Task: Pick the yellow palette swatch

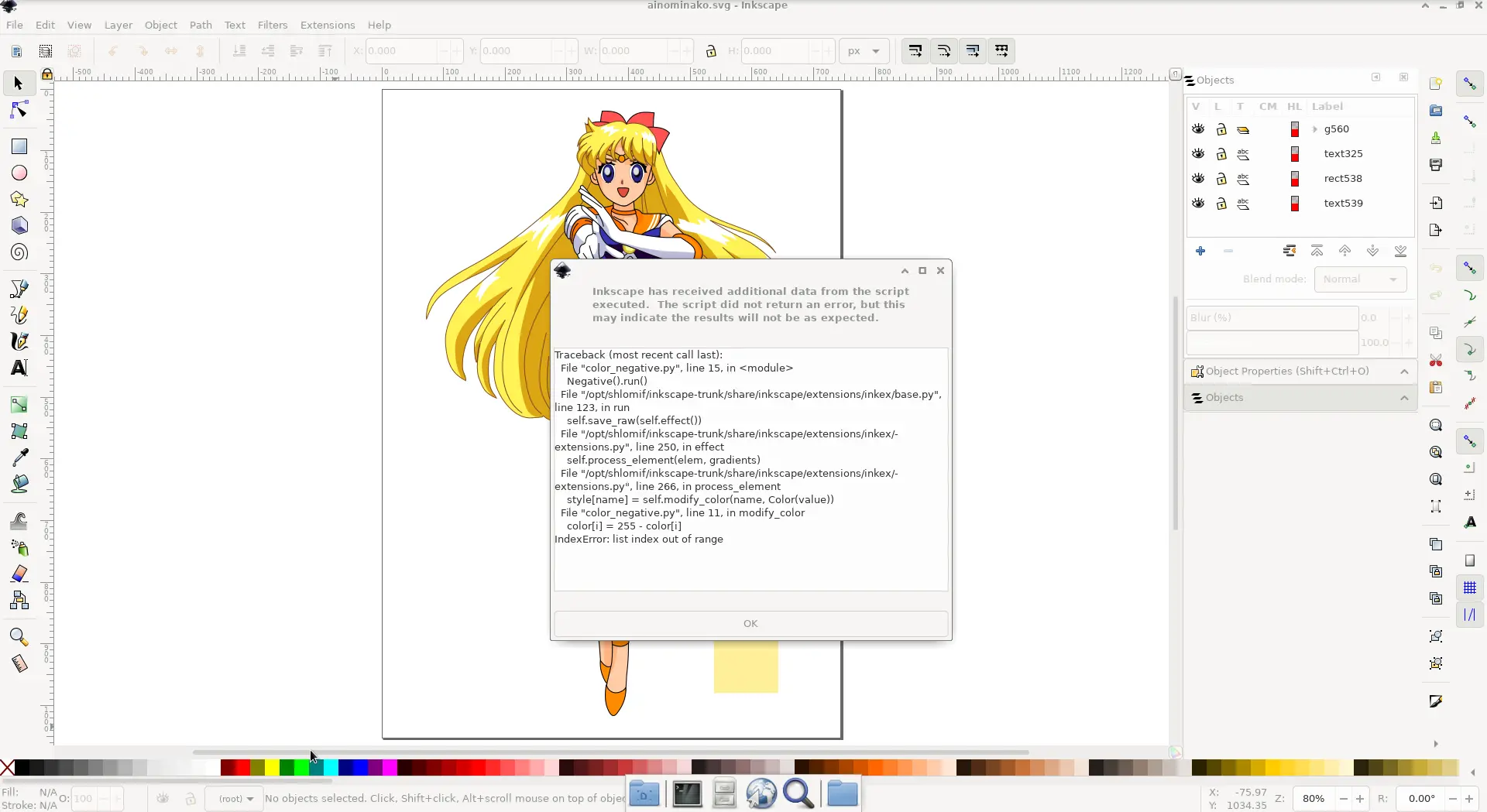Action: coord(272,767)
